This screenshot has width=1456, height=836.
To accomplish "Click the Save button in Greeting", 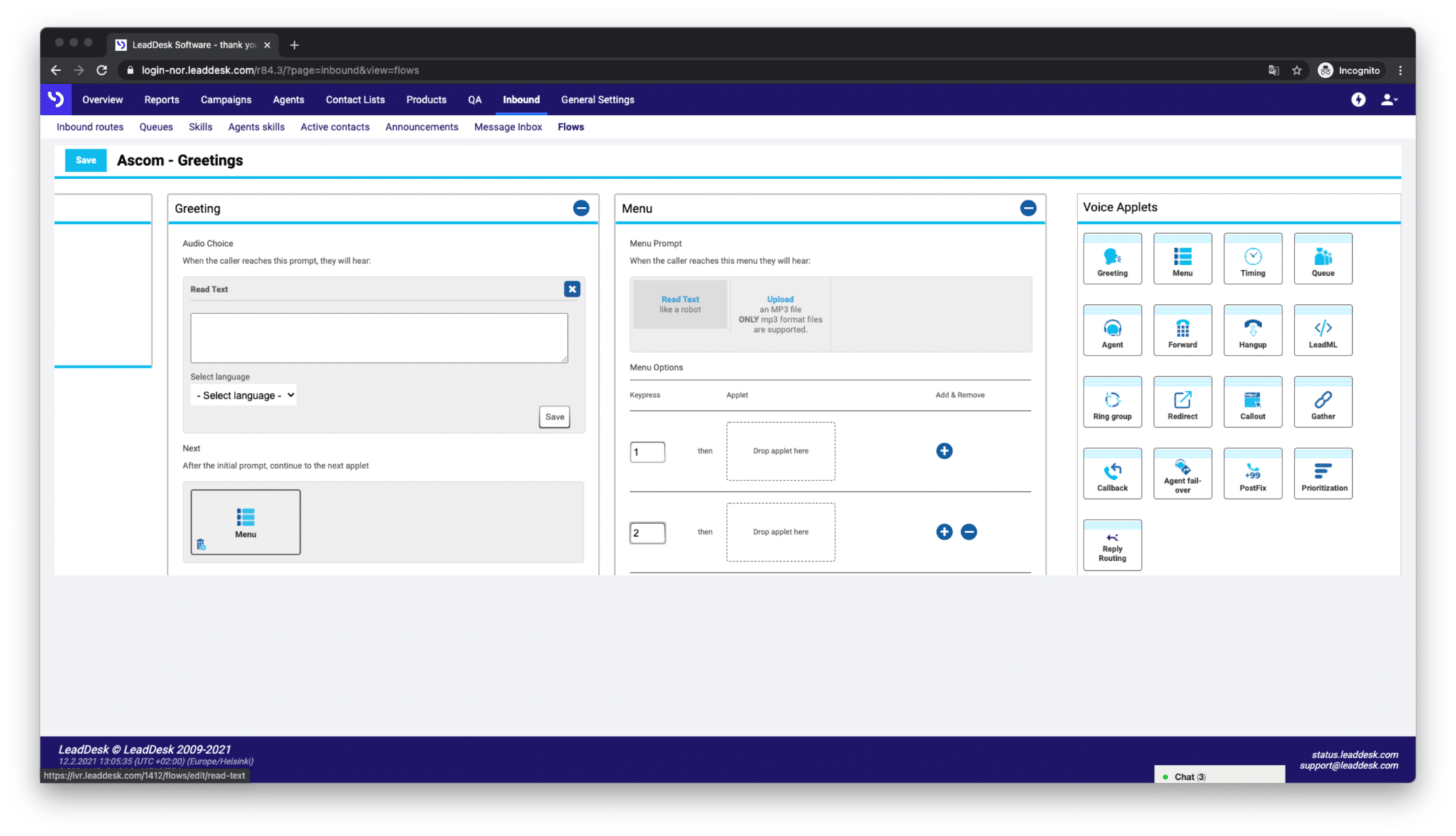I will 555,416.
